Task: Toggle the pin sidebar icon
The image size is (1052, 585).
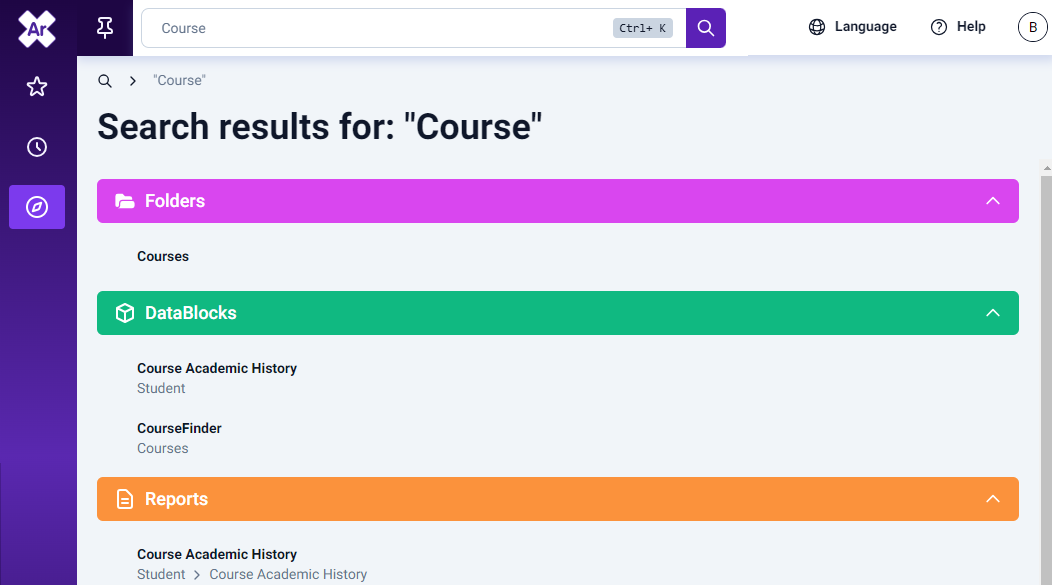Action: (105, 28)
